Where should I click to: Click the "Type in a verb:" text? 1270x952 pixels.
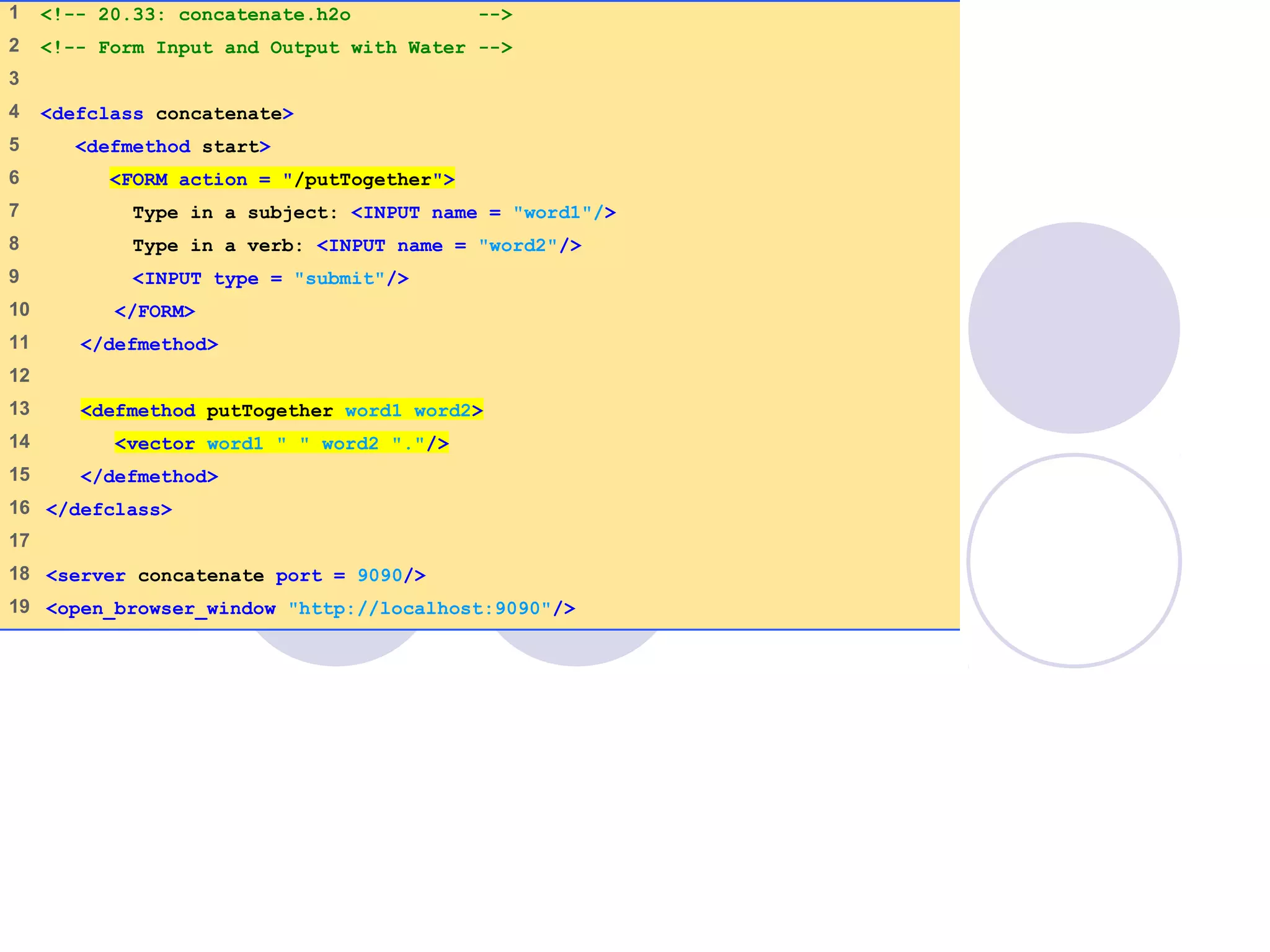pyautogui.click(x=217, y=246)
